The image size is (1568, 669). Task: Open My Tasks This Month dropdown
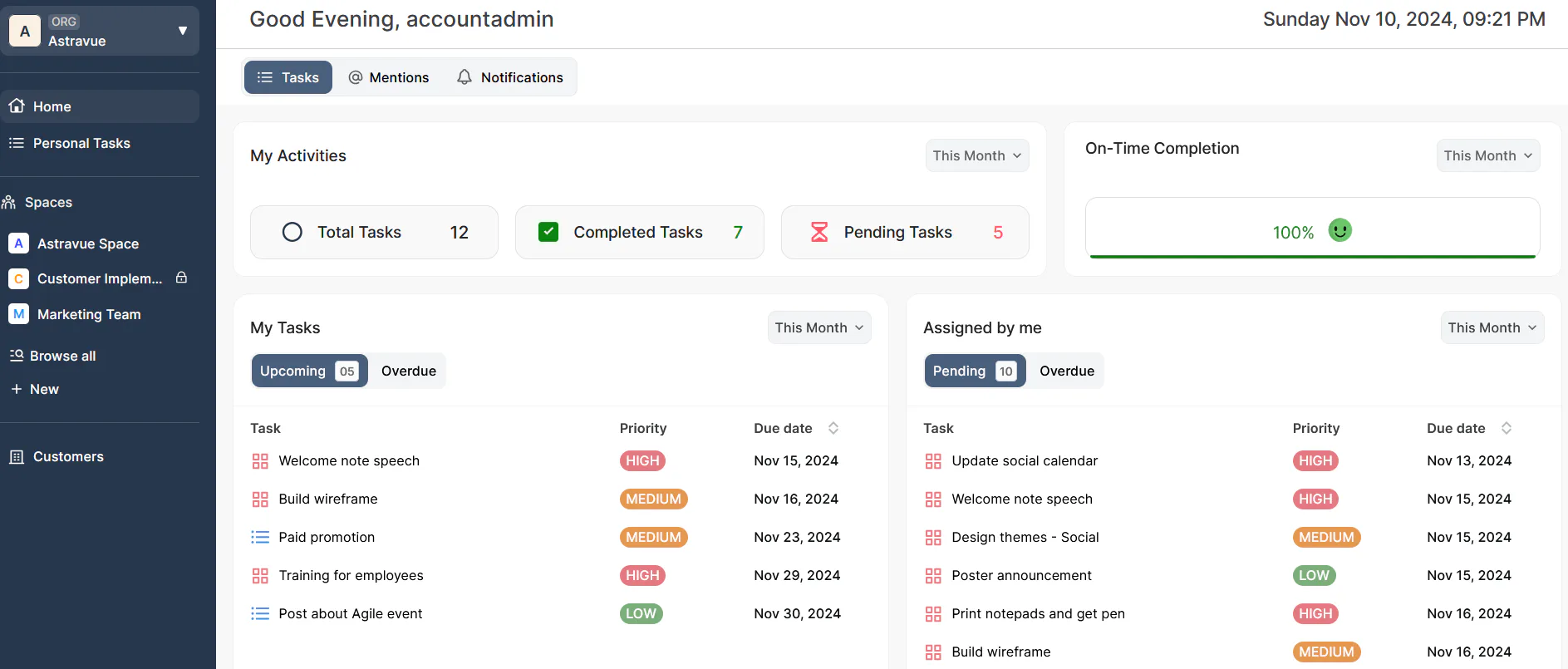pyautogui.click(x=819, y=327)
